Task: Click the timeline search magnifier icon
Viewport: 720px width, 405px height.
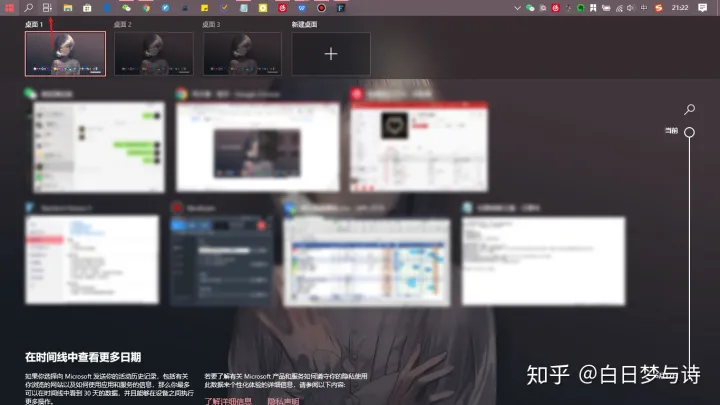Action: [689, 109]
